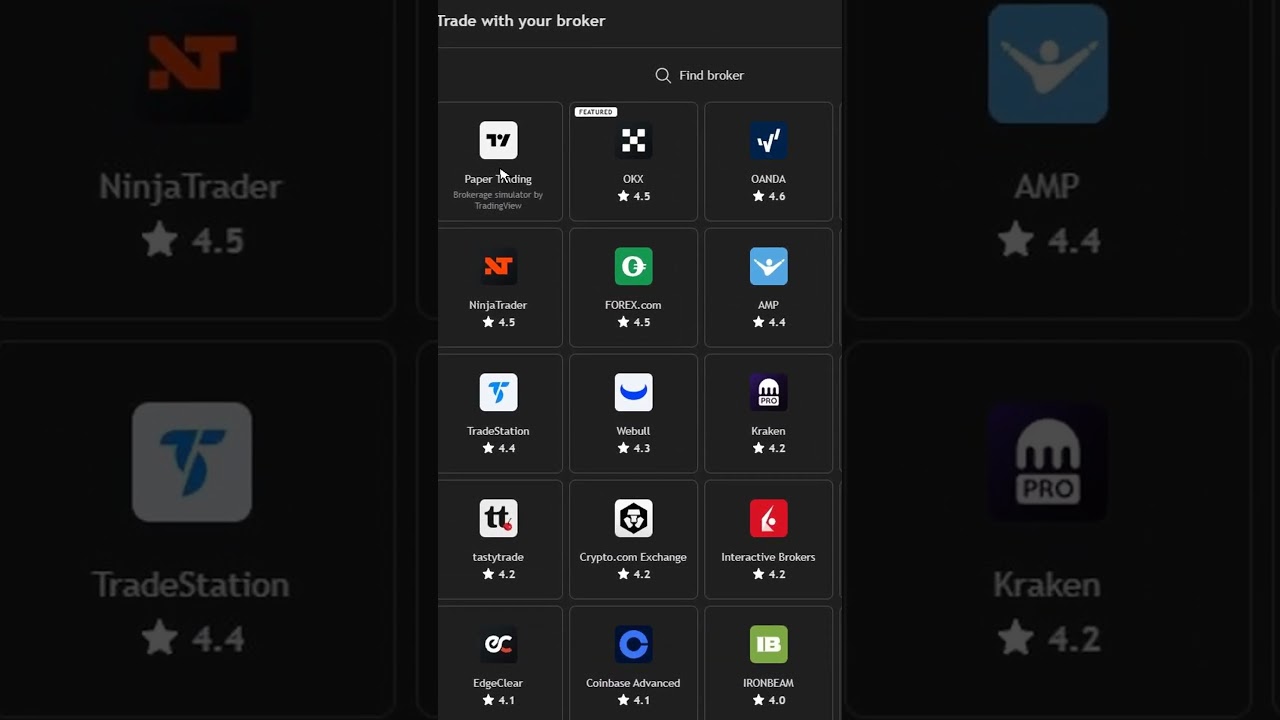Click the 4.6 star rating under OANDA
This screenshot has width=1280, height=720.
point(768,197)
